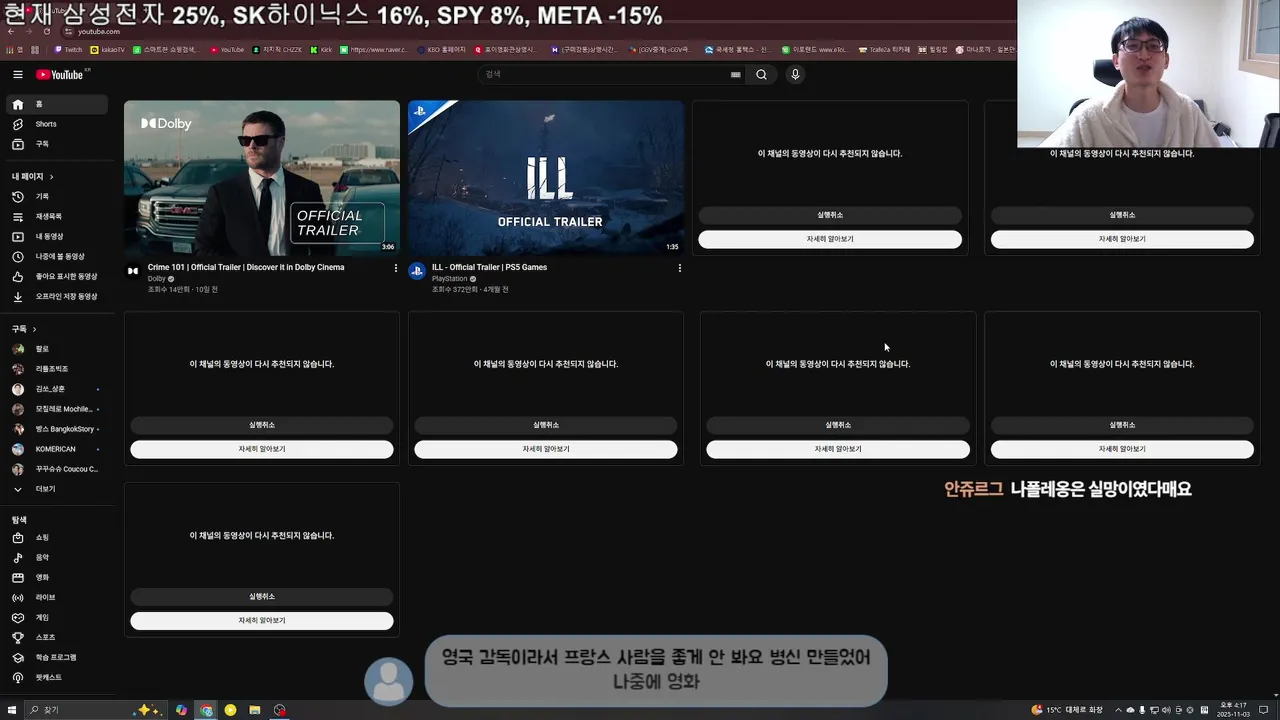
Task: Open 팟캐스트 in the sidebar
Action: point(56,677)
